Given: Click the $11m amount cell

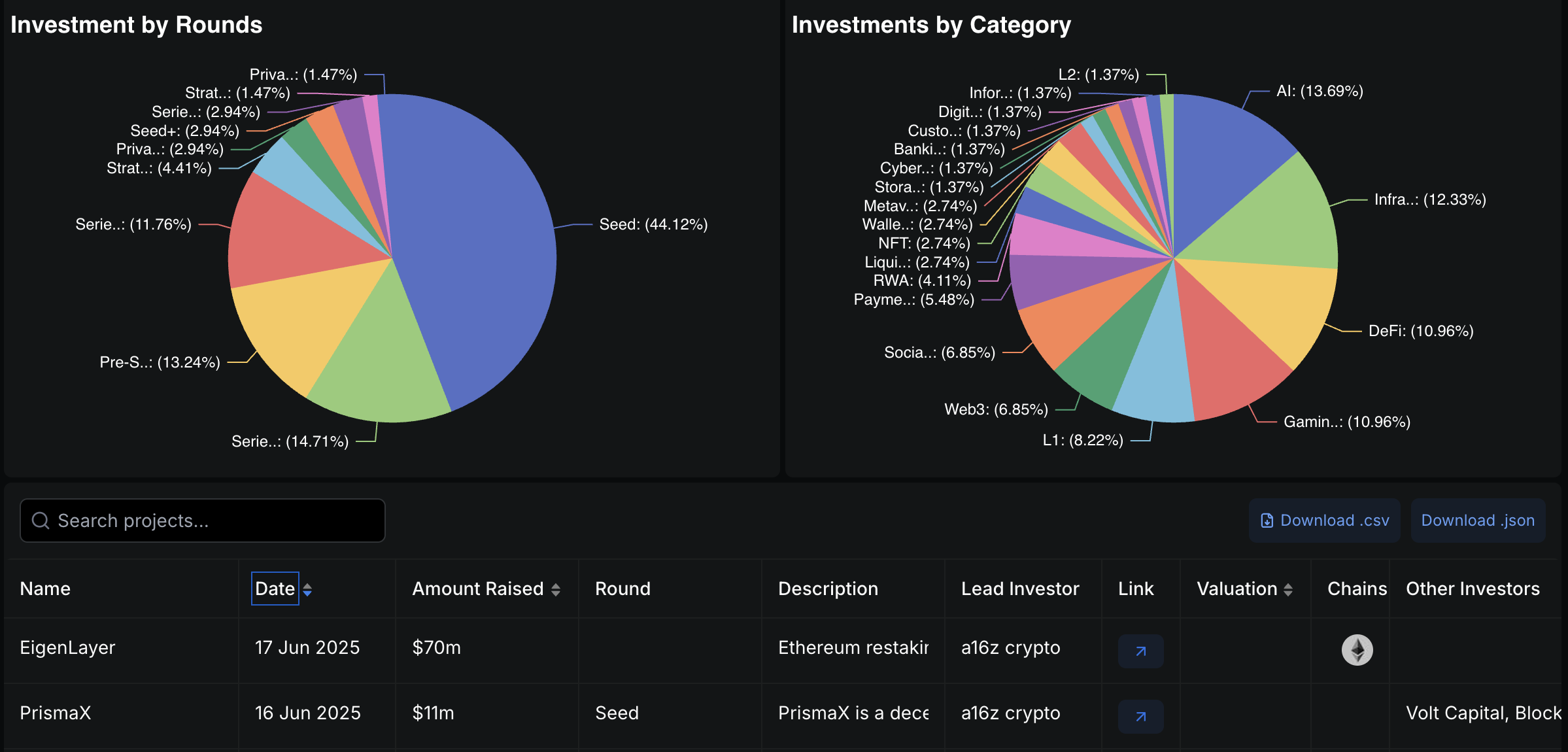Looking at the screenshot, I should coord(433,713).
